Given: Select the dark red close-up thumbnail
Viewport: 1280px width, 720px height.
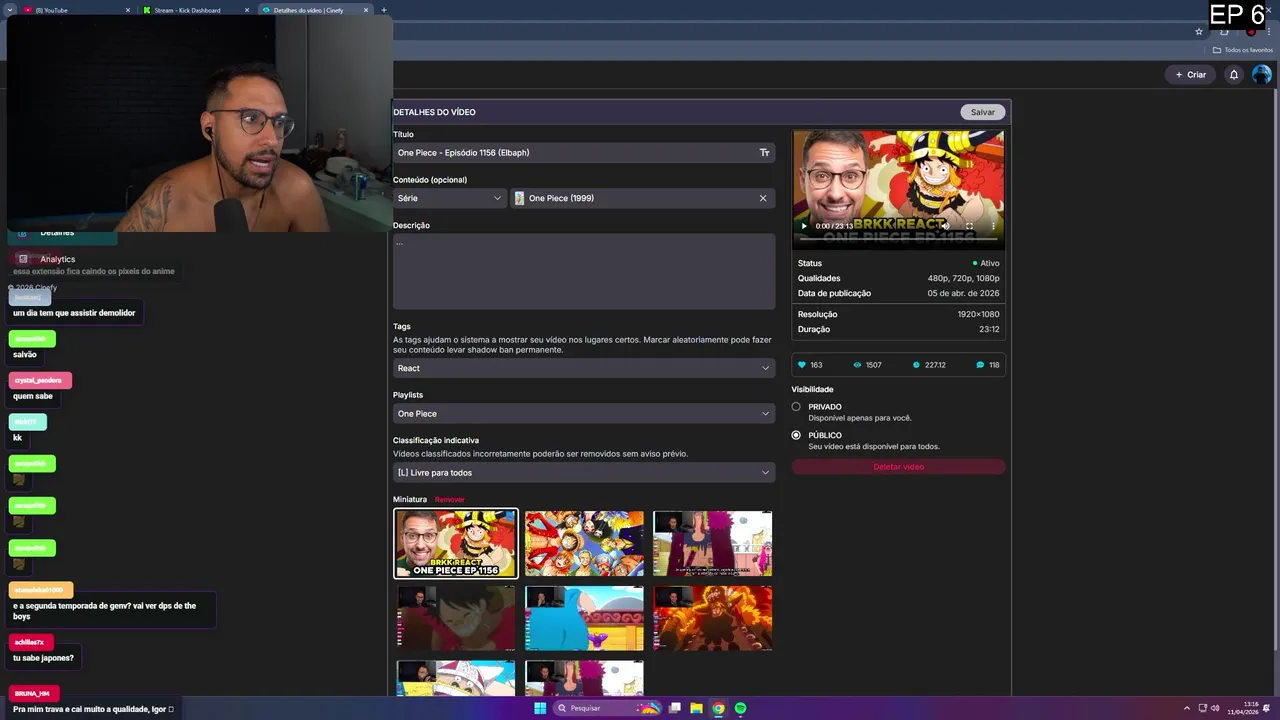Looking at the screenshot, I should coord(456,618).
